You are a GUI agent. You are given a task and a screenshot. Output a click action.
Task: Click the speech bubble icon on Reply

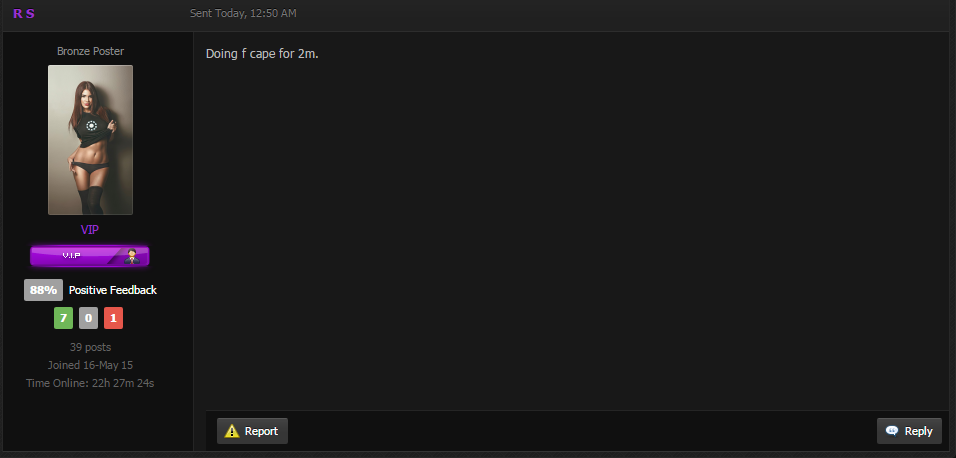point(892,431)
